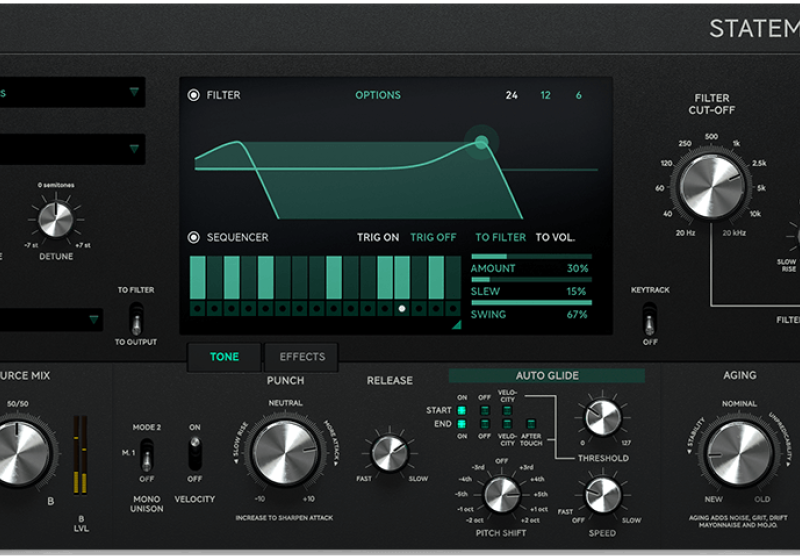Open the top-left preset dropdown arrow
Image resolution: width=800 pixels, height=560 pixels.
[134, 93]
